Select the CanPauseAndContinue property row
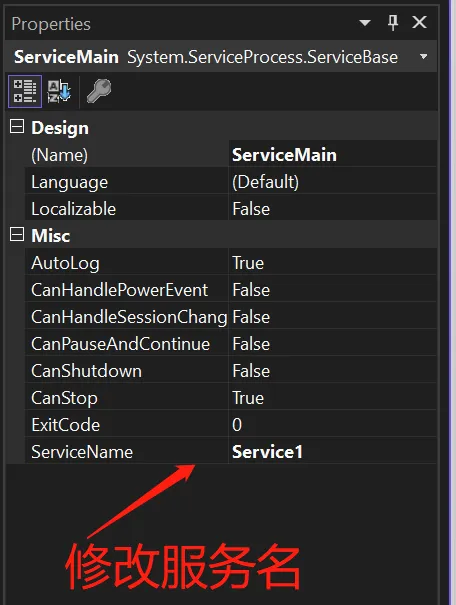Image resolution: width=456 pixels, height=605 pixels. tap(231, 343)
